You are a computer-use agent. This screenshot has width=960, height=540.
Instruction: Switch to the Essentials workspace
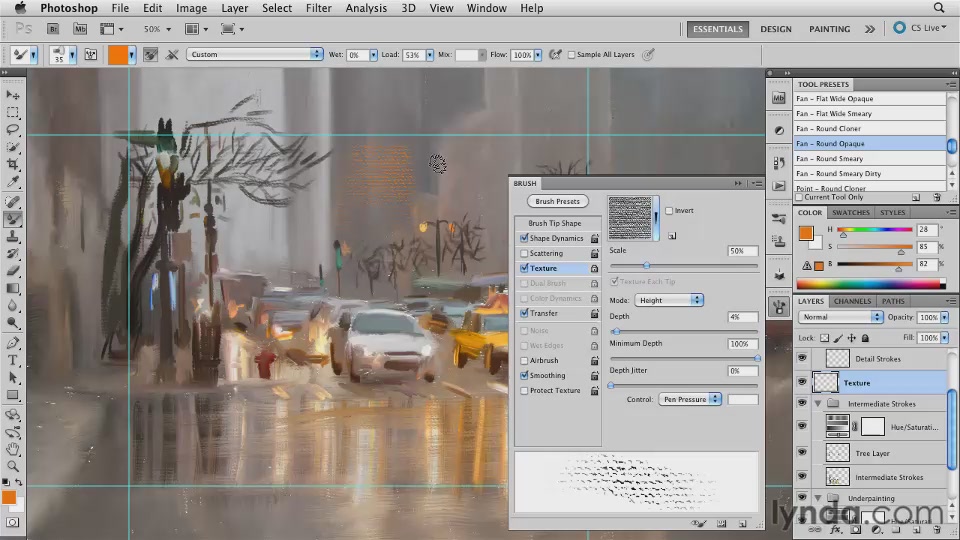click(x=718, y=29)
